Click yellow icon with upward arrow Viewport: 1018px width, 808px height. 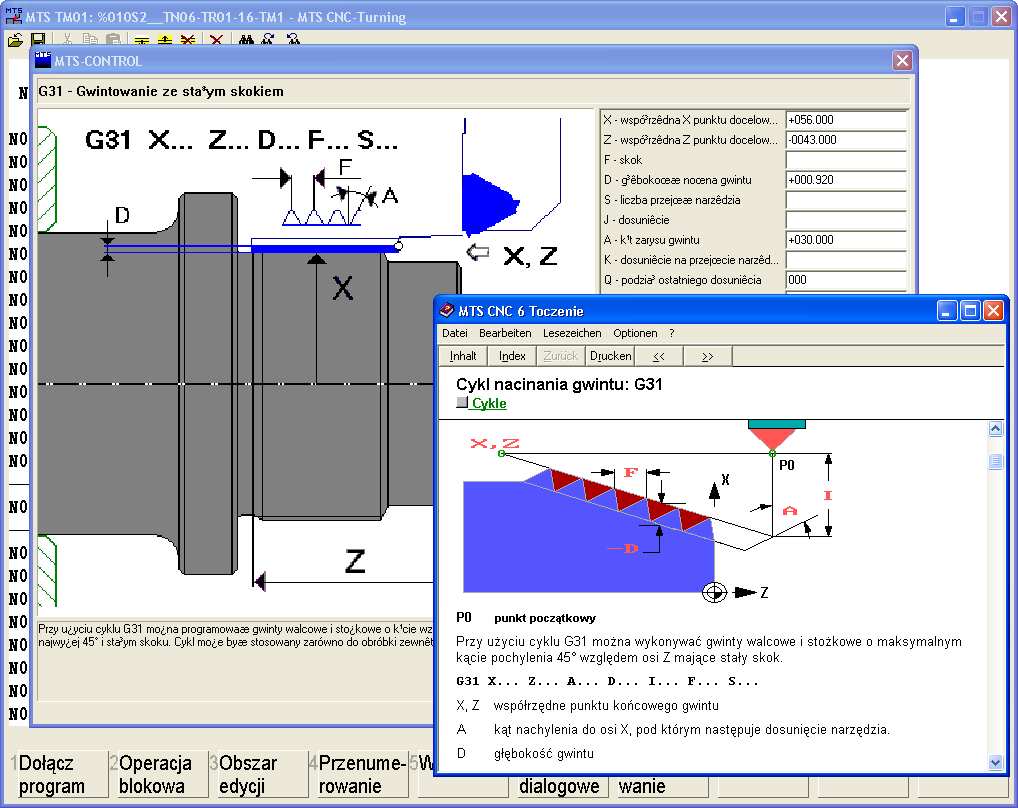pyautogui.click(x=165, y=40)
